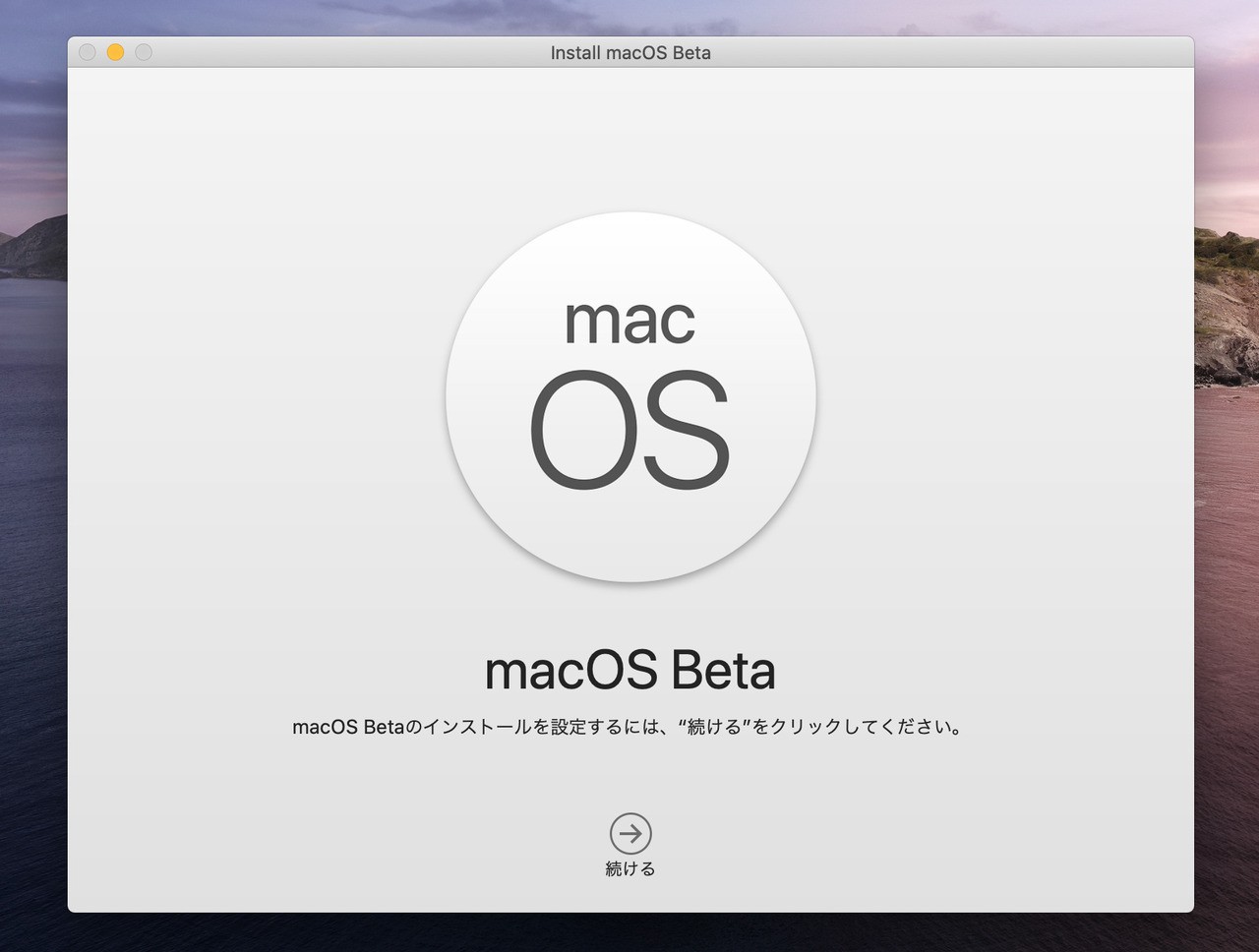Click the continue arrow icon

pyautogui.click(x=630, y=833)
